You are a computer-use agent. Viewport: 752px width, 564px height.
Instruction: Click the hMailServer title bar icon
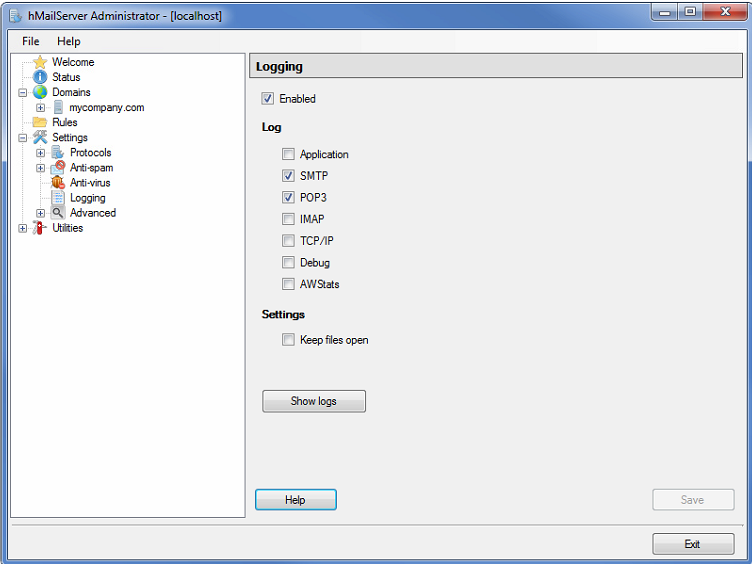[x=15, y=16]
